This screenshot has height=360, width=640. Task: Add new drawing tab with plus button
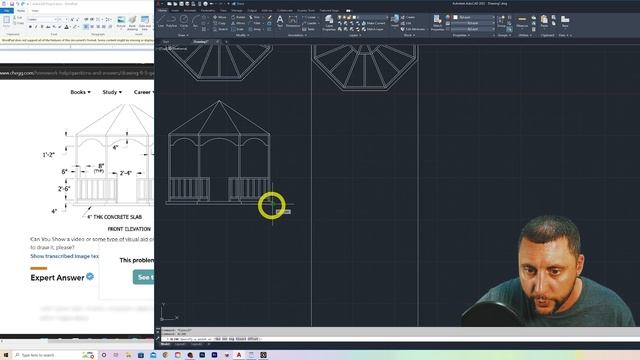[x=226, y=42]
